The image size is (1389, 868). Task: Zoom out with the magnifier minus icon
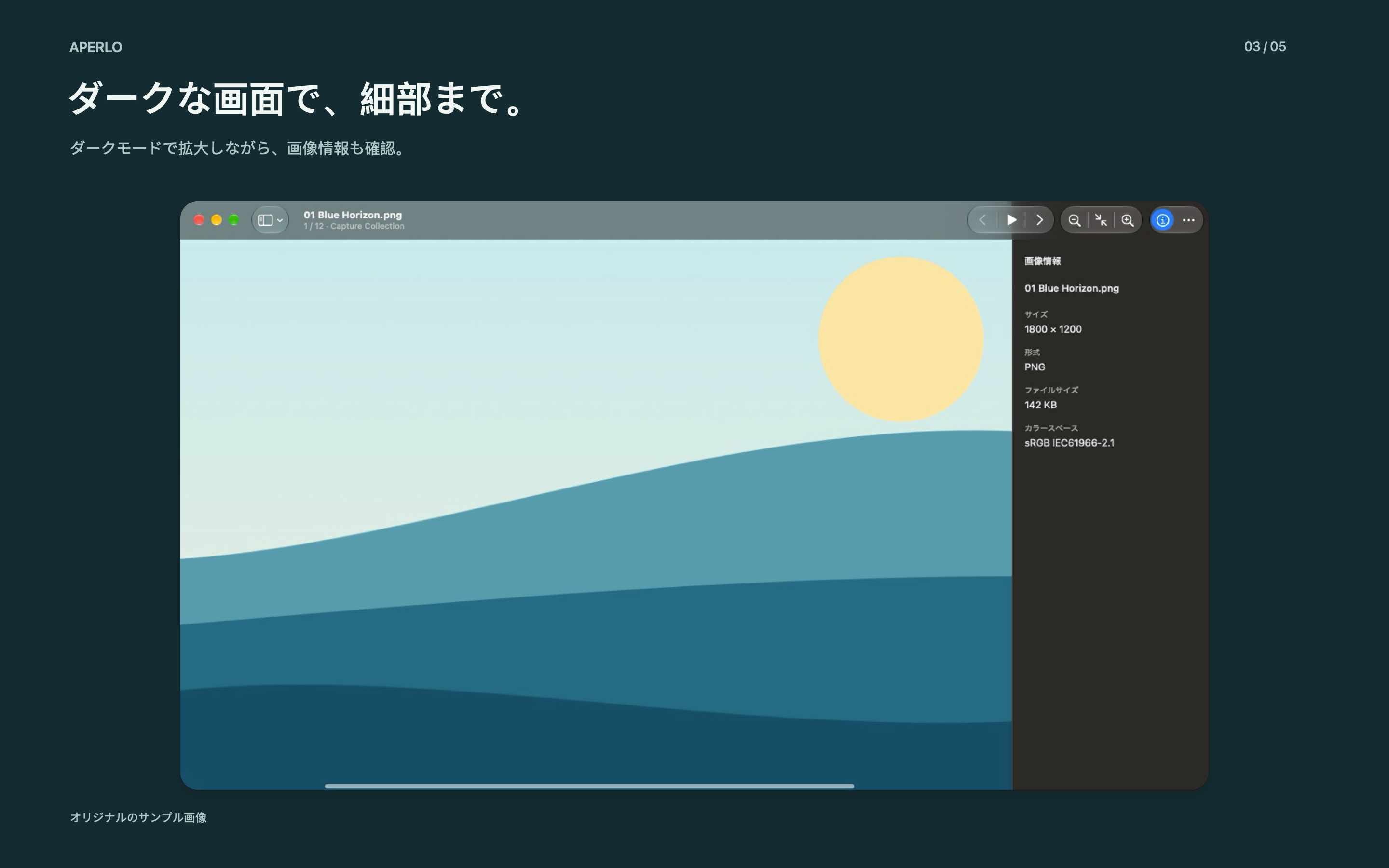tap(1075, 220)
